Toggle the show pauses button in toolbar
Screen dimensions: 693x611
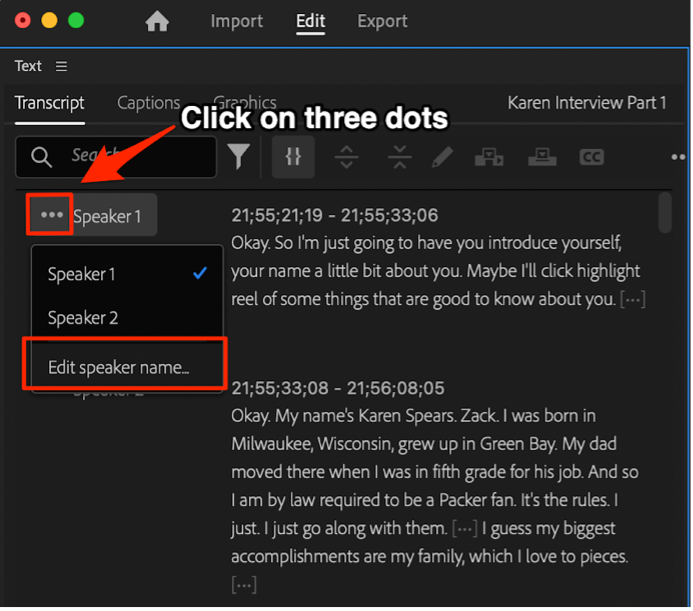(293, 157)
